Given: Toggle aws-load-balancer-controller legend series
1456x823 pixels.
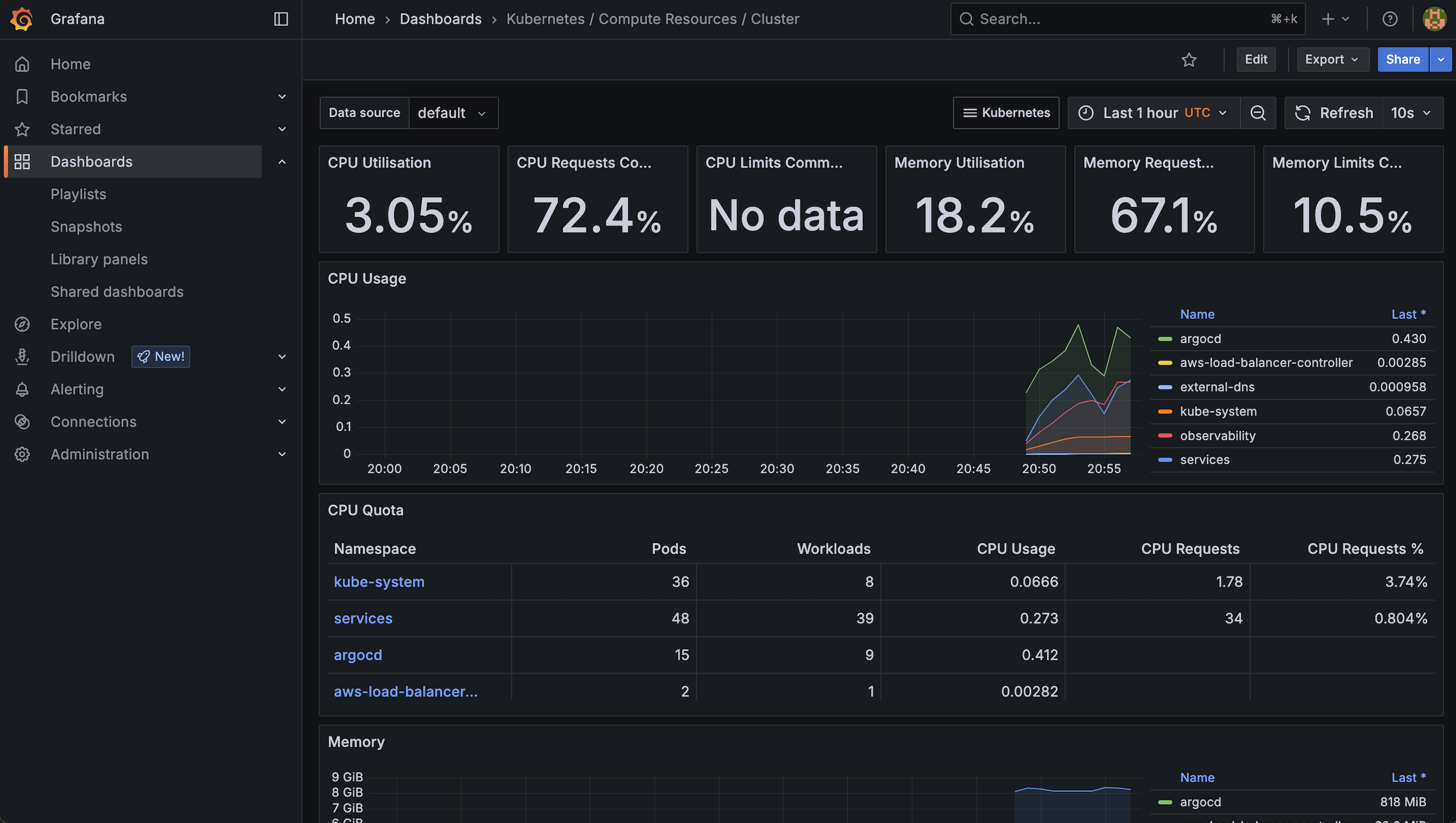Looking at the screenshot, I should click(x=1266, y=363).
